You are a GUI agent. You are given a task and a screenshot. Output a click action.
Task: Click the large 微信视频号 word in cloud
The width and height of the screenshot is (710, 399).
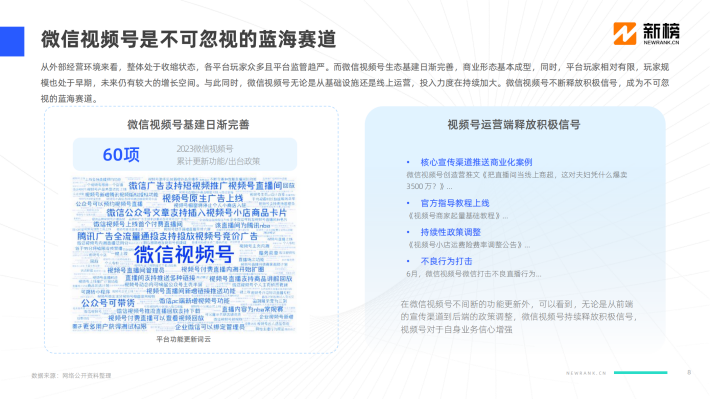coord(184,254)
